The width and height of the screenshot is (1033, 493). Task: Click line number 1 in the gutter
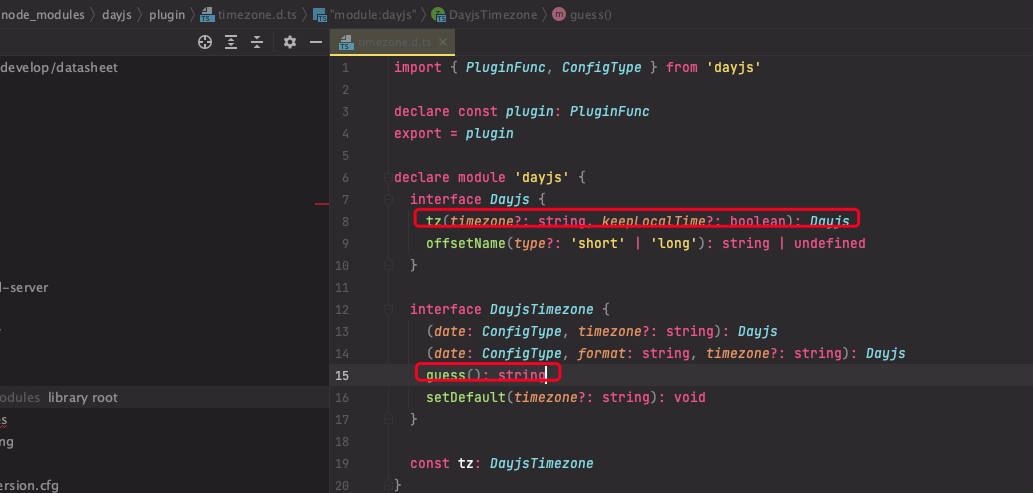346,68
